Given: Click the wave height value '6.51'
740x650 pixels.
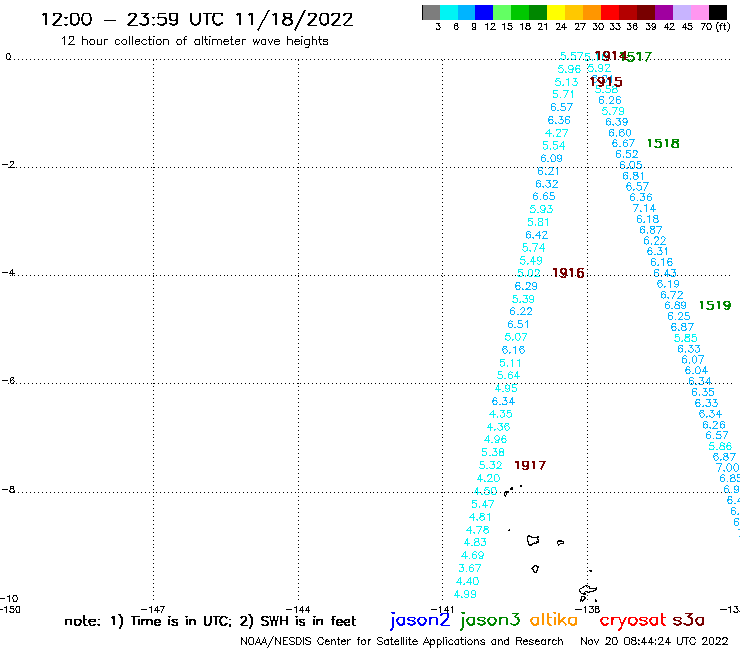Looking at the screenshot, I should (x=518, y=324).
